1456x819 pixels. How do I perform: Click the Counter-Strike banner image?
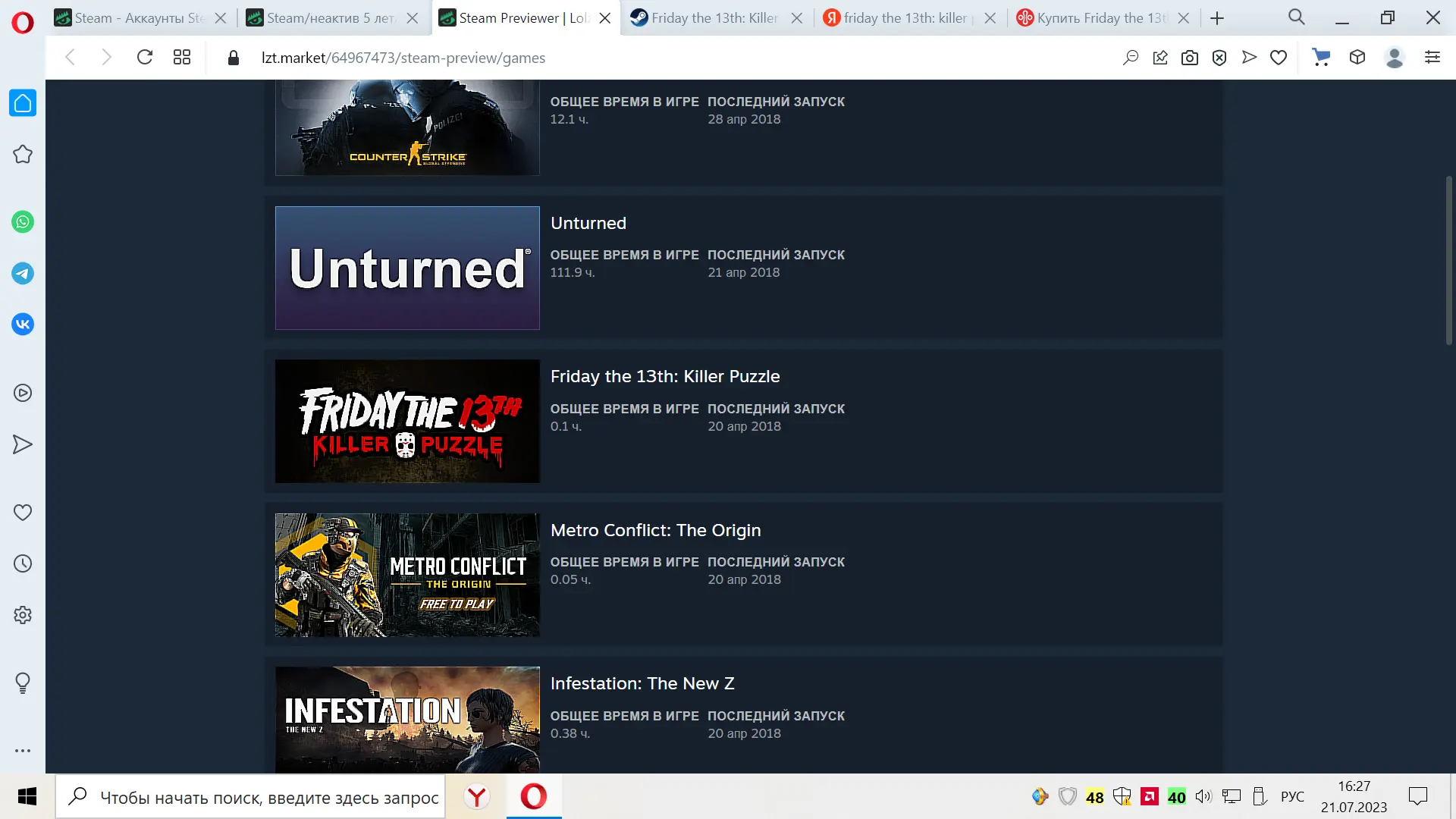[407, 127]
